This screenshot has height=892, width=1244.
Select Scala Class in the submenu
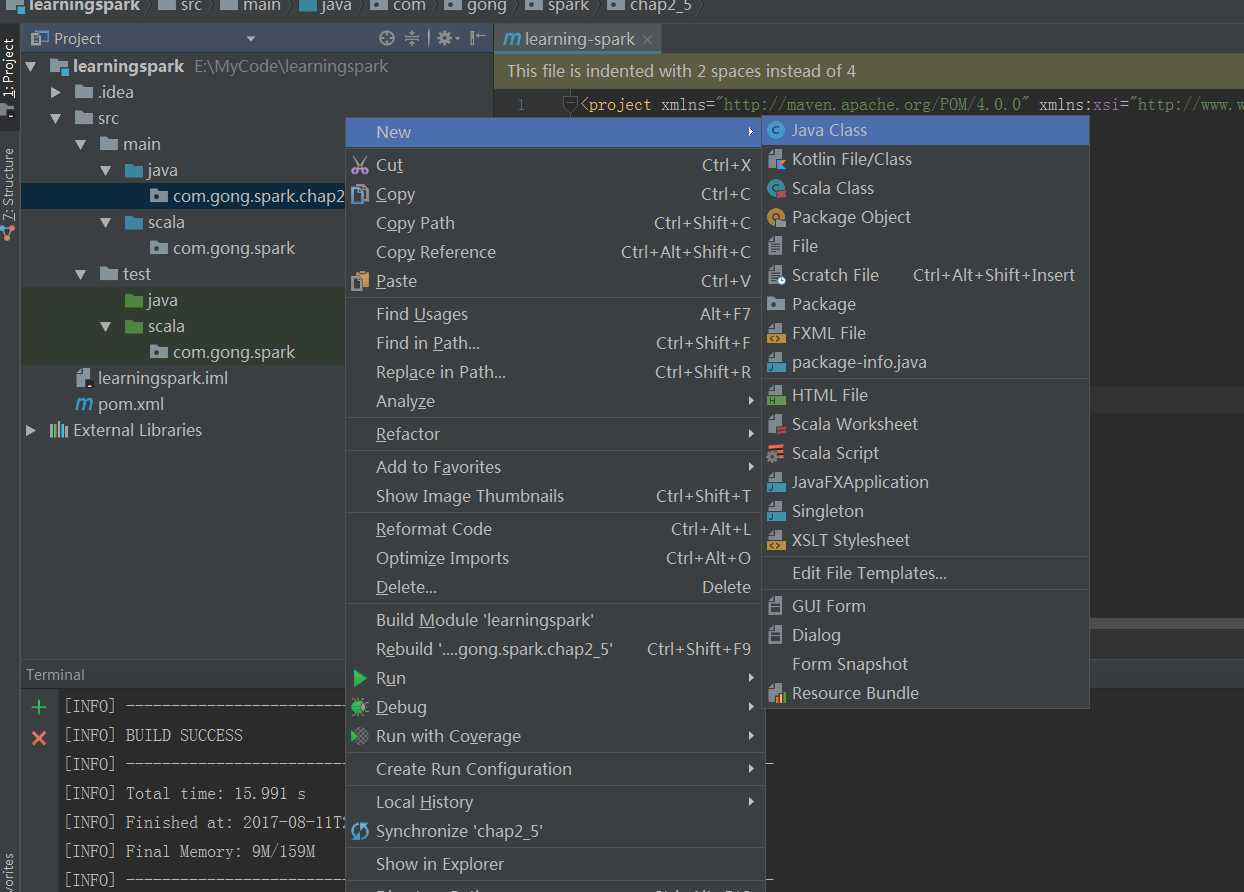click(925, 188)
